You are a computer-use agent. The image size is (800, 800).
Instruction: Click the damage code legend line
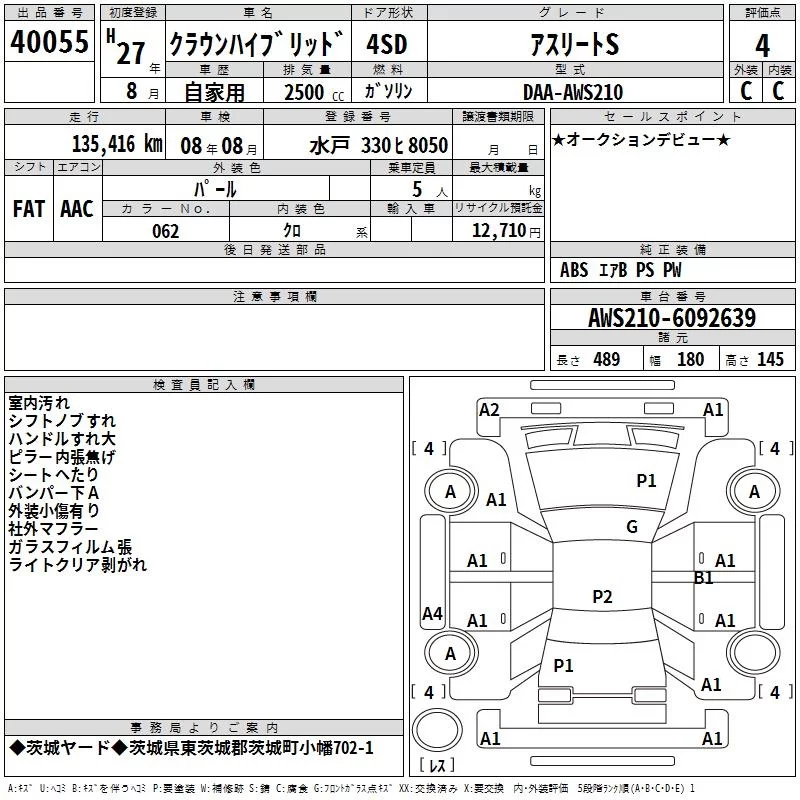coord(351,789)
